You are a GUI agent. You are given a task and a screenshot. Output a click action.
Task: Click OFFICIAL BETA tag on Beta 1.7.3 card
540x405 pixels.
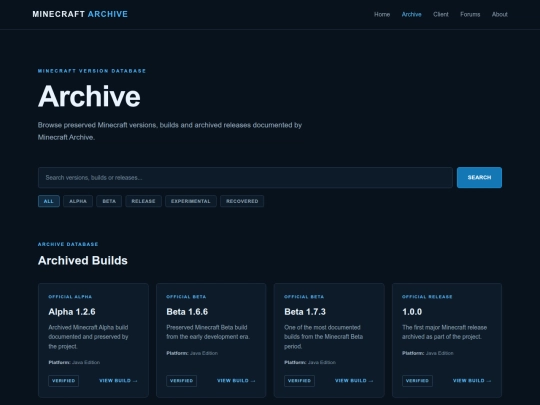[x=304, y=297]
